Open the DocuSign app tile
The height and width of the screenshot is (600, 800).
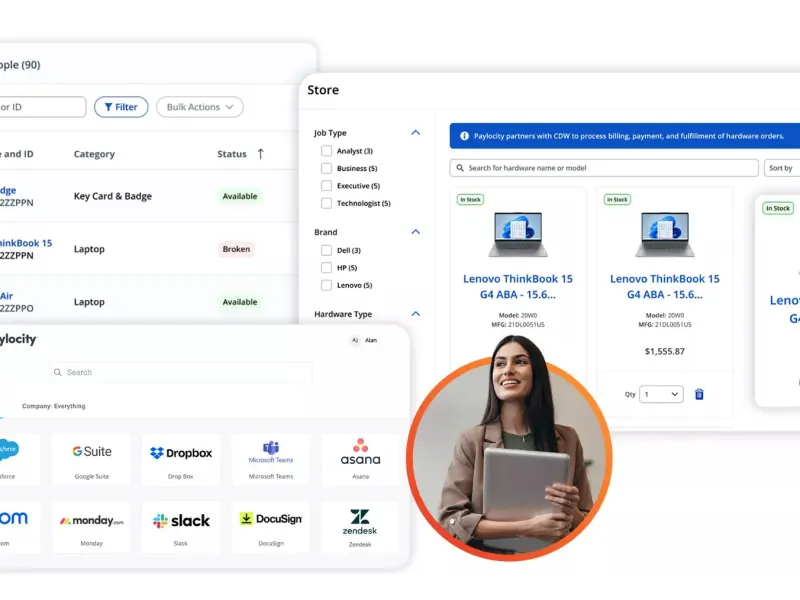(270, 526)
